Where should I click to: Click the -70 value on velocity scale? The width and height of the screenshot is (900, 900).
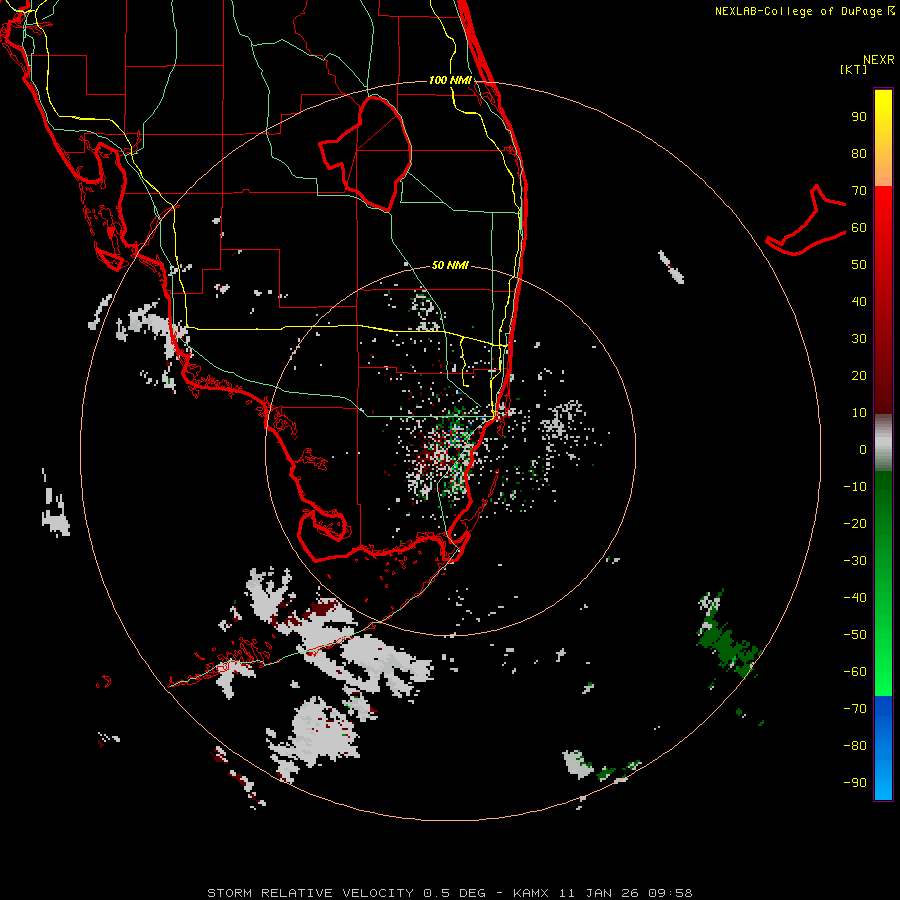[855, 709]
